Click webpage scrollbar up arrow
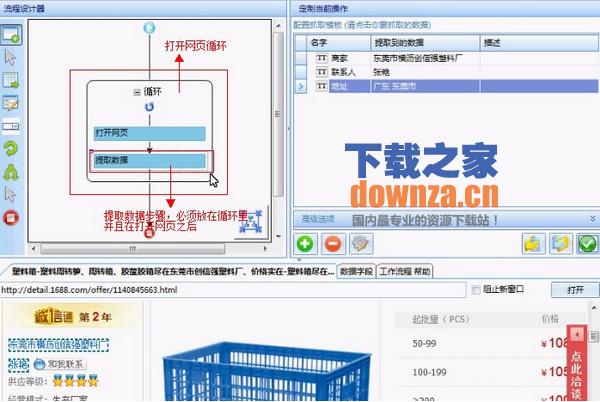This screenshot has height=402, width=600. point(593,308)
